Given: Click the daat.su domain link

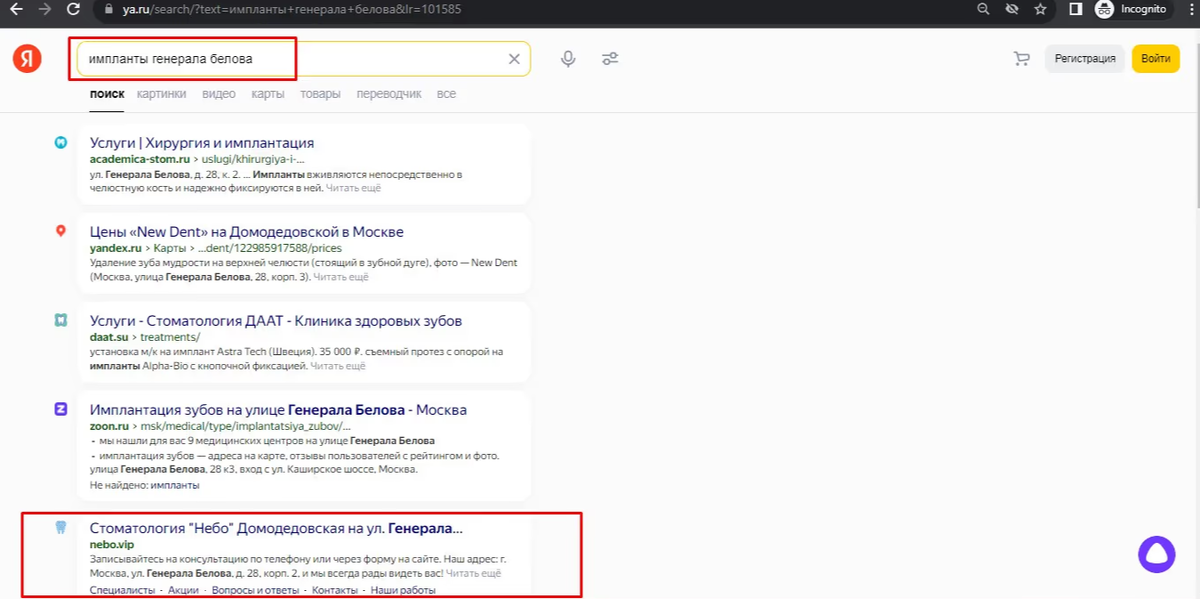Looking at the screenshot, I should pos(109,337).
